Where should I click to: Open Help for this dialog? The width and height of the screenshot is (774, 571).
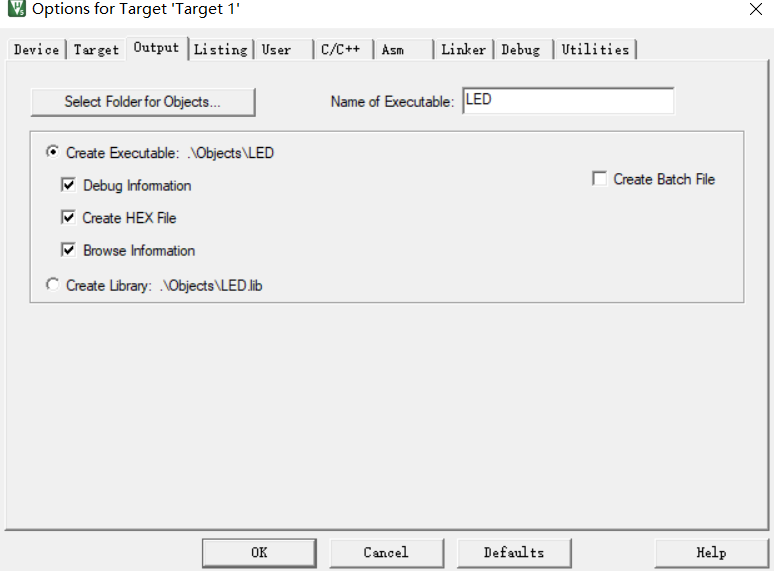point(711,553)
